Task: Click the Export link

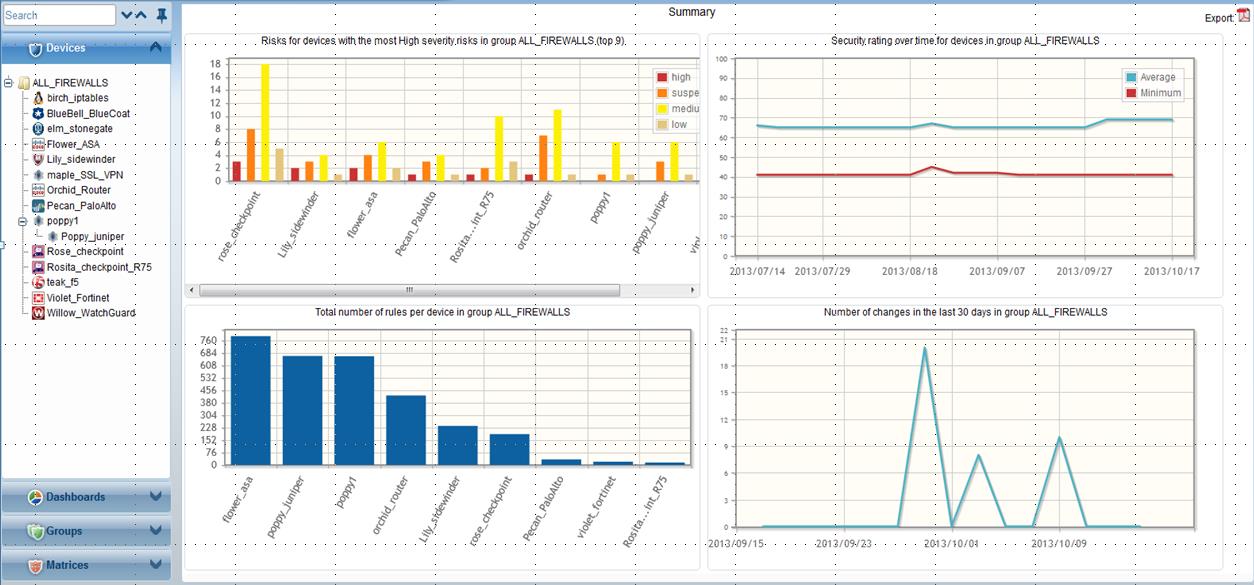Action: click(1218, 18)
